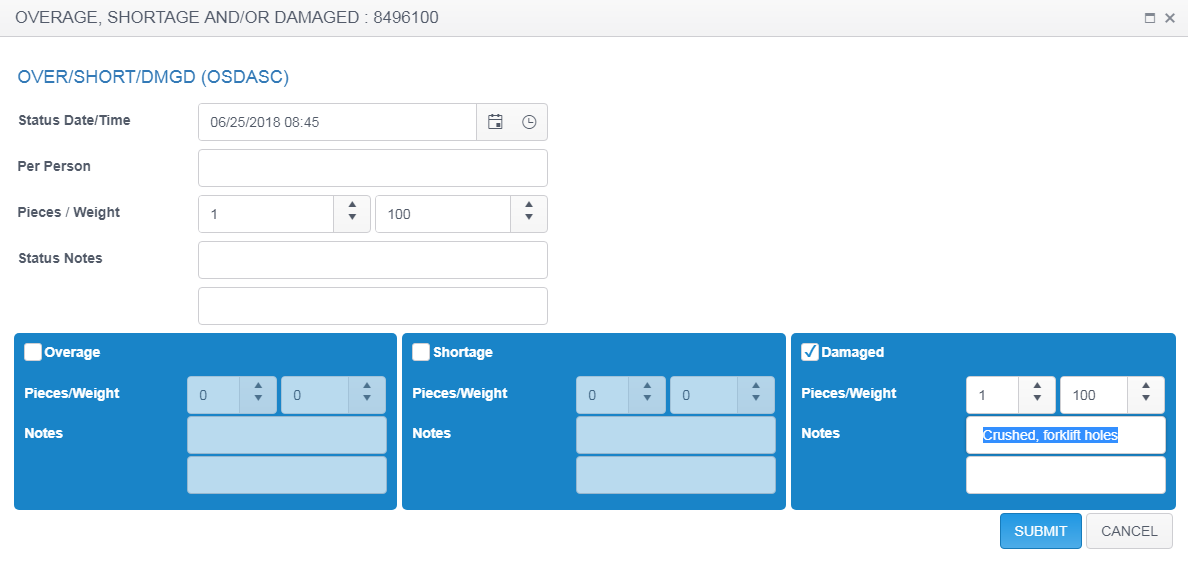The width and height of the screenshot is (1188, 563).
Task: Click Damaged notes field with 'Crushed, forklift holes'
Action: pos(1065,435)
